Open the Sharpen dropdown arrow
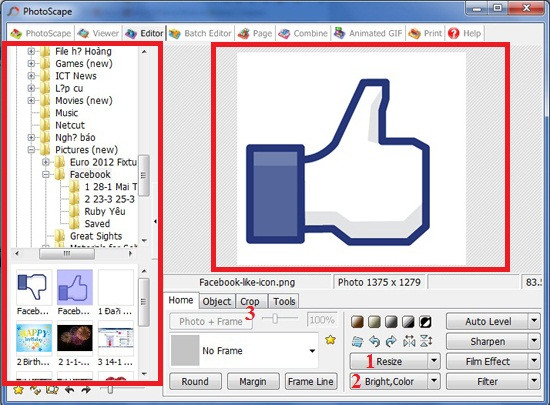The image size is (550, 405). click(534, 341)
